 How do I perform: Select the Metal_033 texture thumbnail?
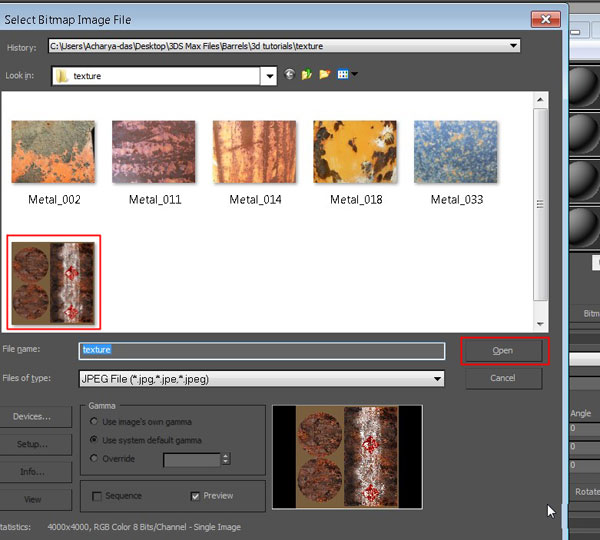pos(456,153)
